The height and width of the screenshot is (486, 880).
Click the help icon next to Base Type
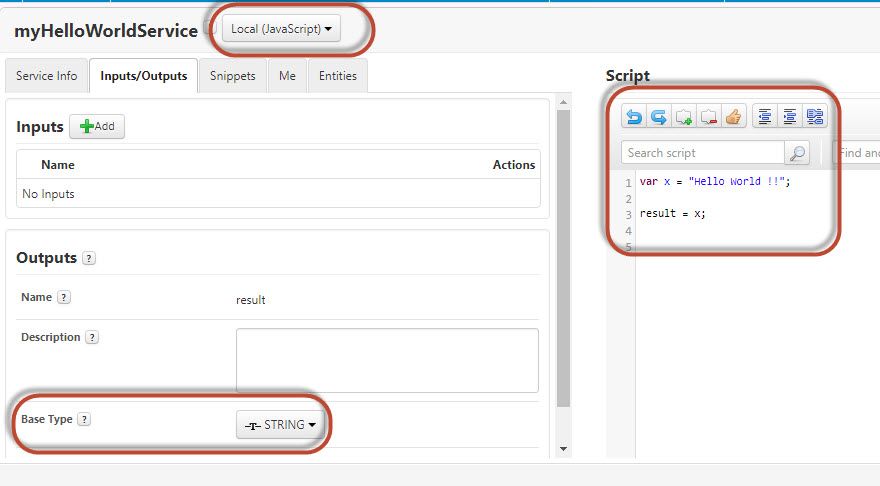click(84, 419)
